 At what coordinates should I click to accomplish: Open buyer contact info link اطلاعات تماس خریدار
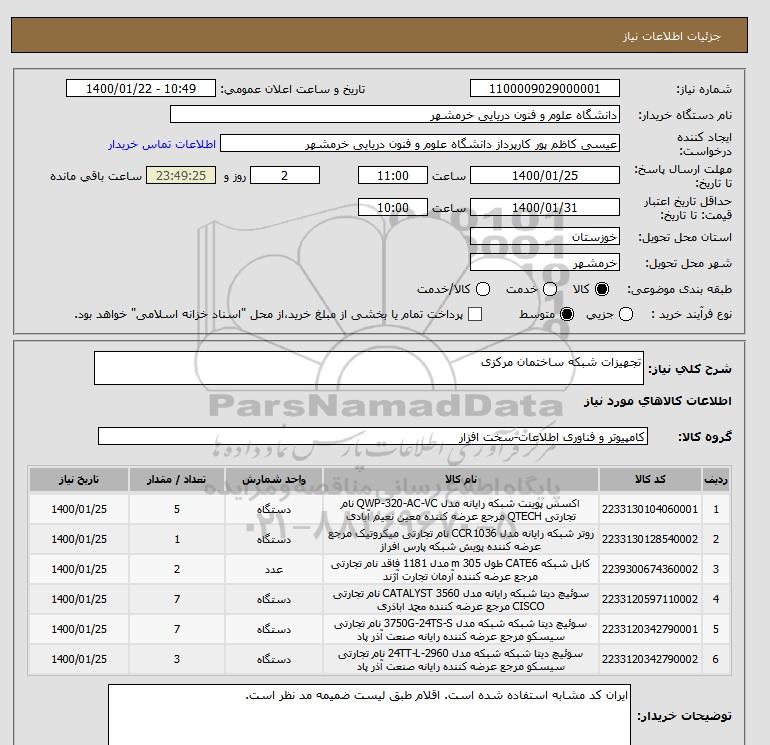162,144
